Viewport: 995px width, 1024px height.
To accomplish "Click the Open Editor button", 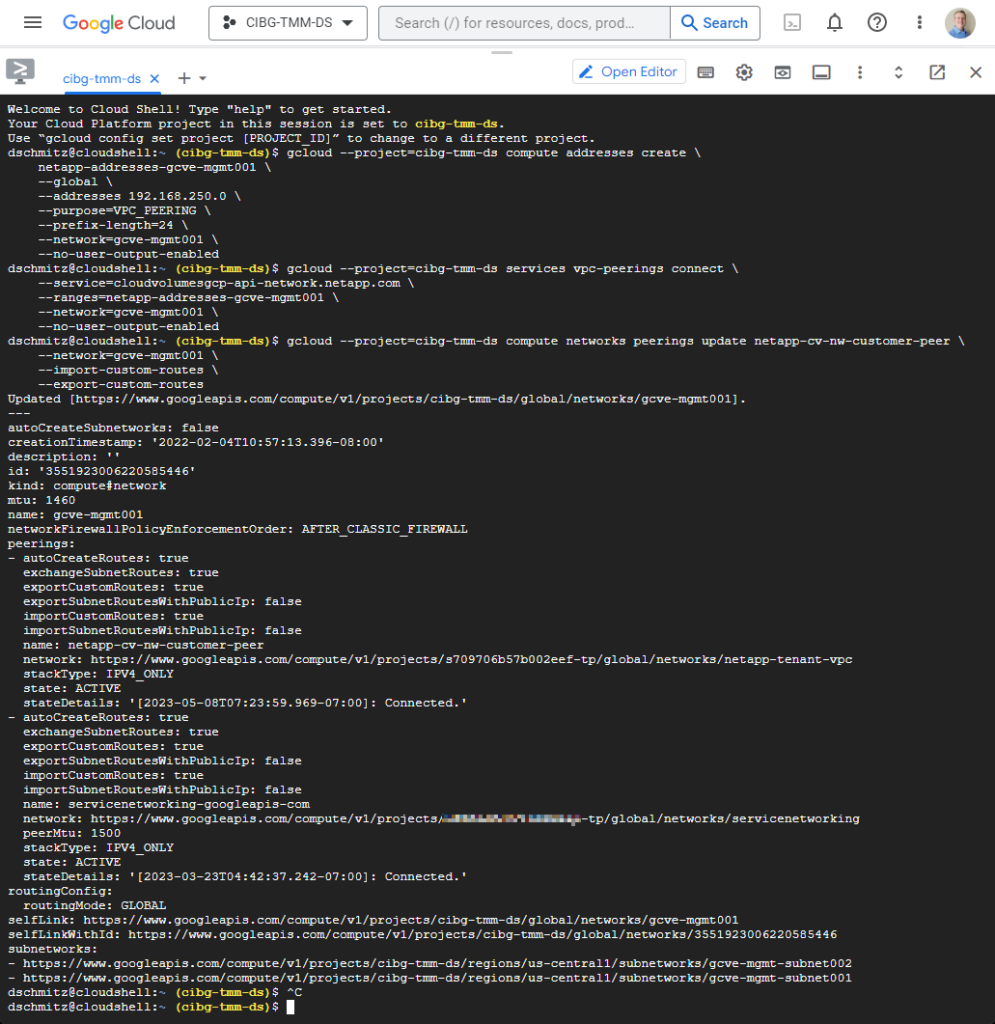I will click(x=629, y=72).
